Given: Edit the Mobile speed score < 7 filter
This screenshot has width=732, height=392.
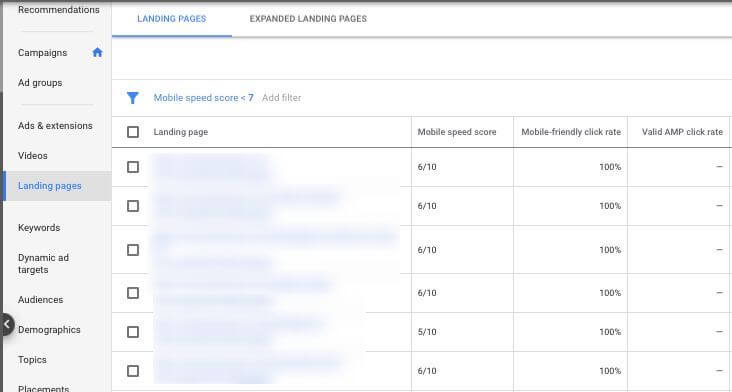Looking at the screenshot, I should 204,98.
